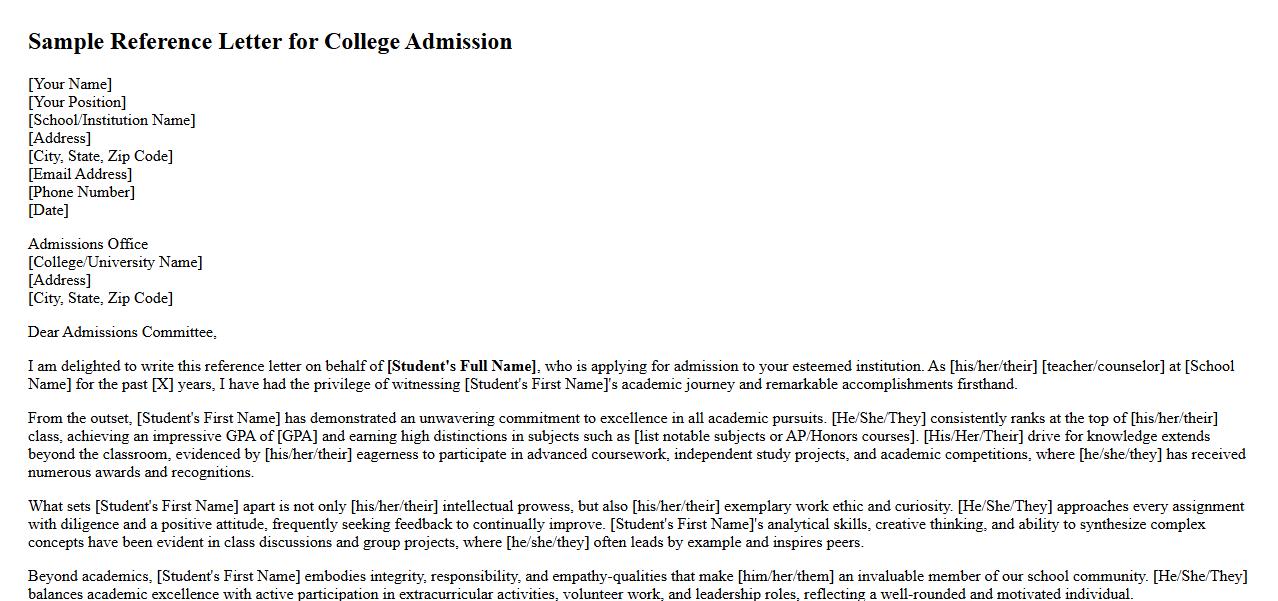Click the [X] years placeholder
Viewport: 1278px width, 601px height.
[x=163, y=384]
